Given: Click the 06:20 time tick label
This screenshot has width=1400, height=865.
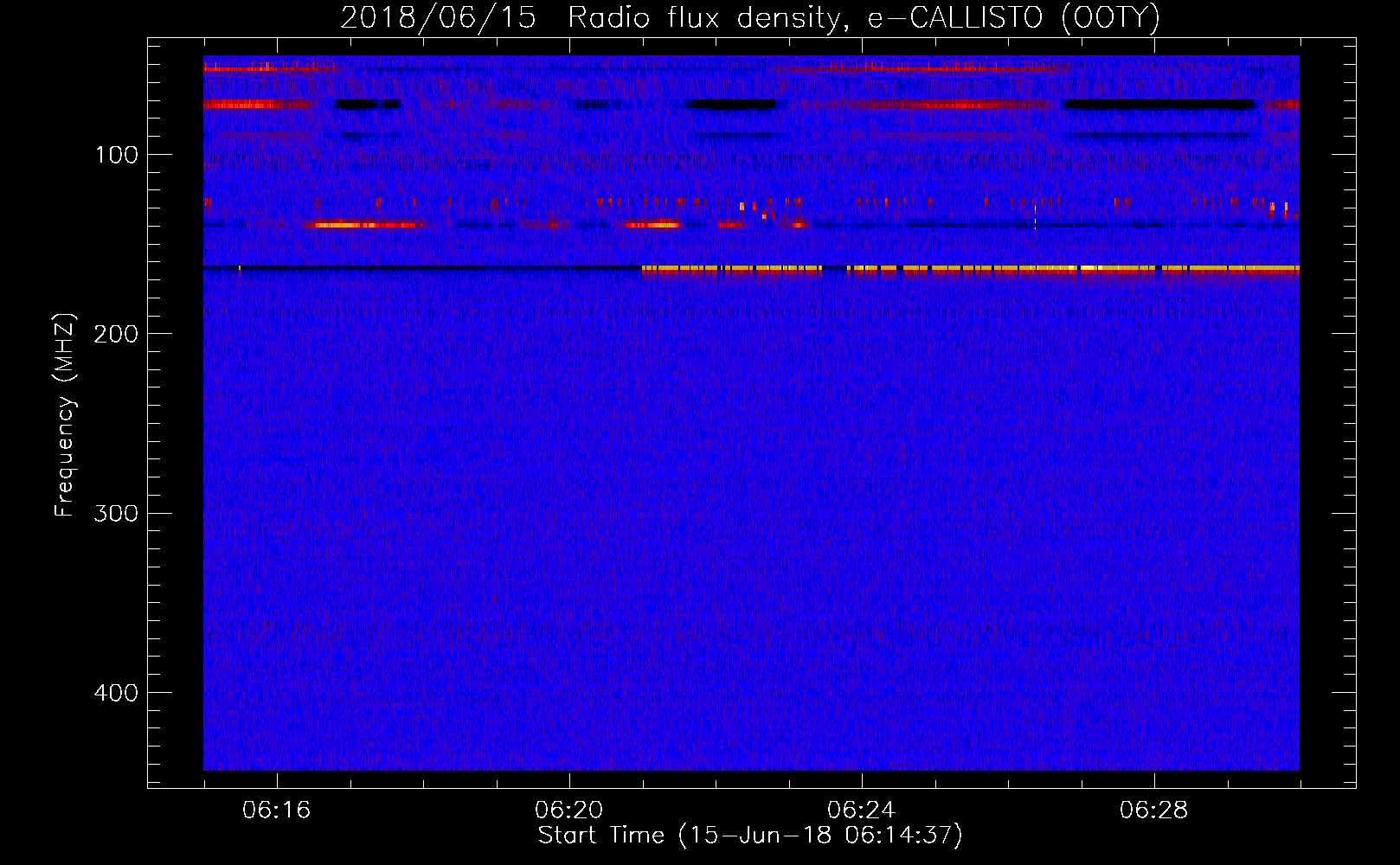Looking at the screenshot, I should click(x=569, y=811).
